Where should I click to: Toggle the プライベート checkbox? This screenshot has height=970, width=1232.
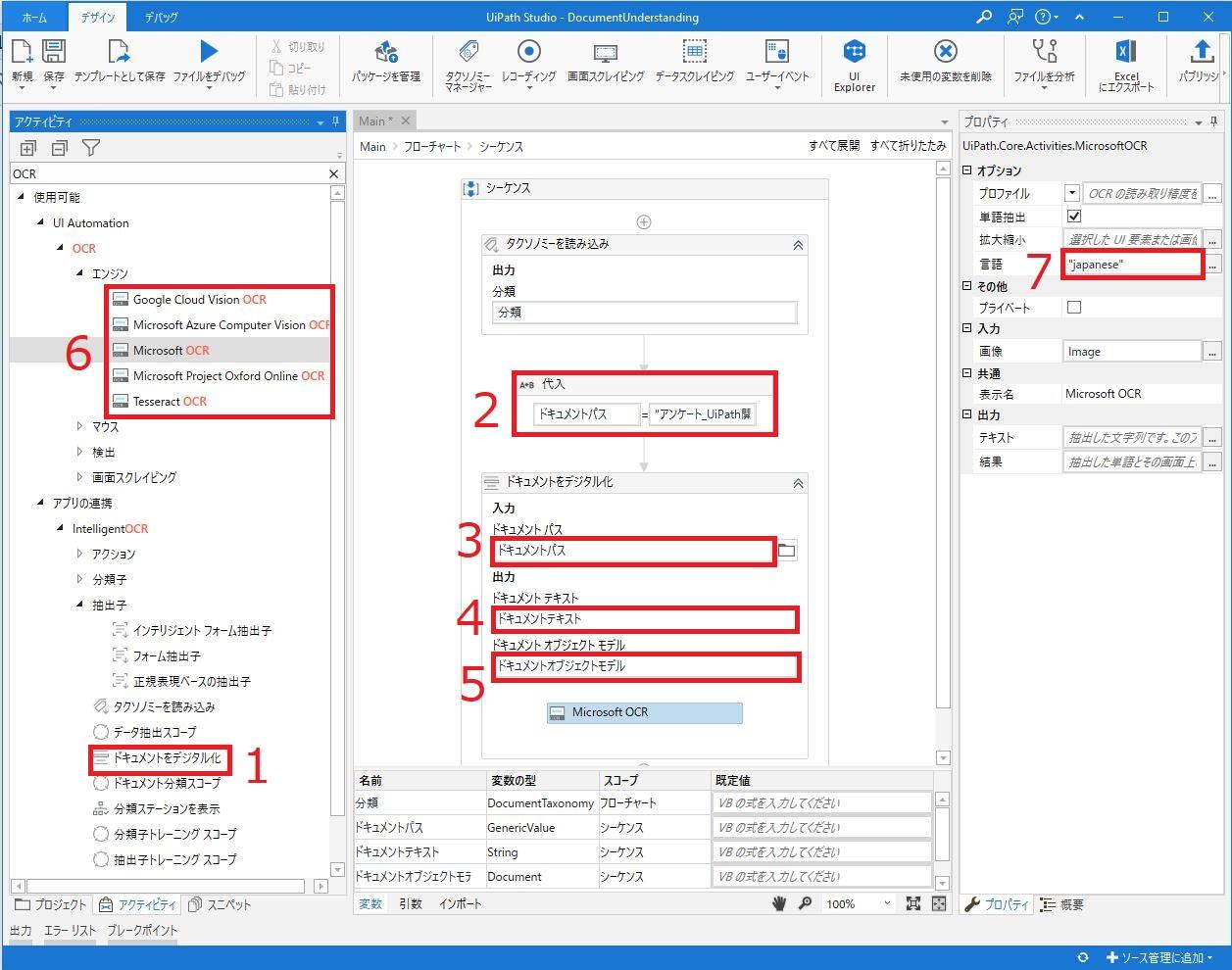click(x=1074, y=307)
